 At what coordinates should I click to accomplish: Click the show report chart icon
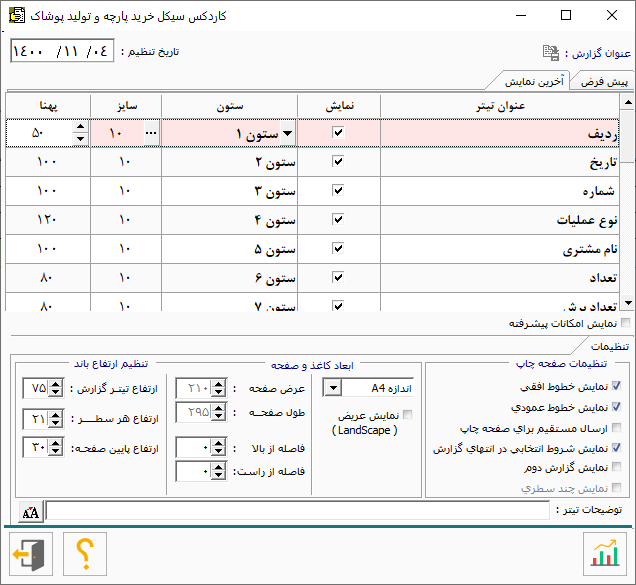[604, 554]
